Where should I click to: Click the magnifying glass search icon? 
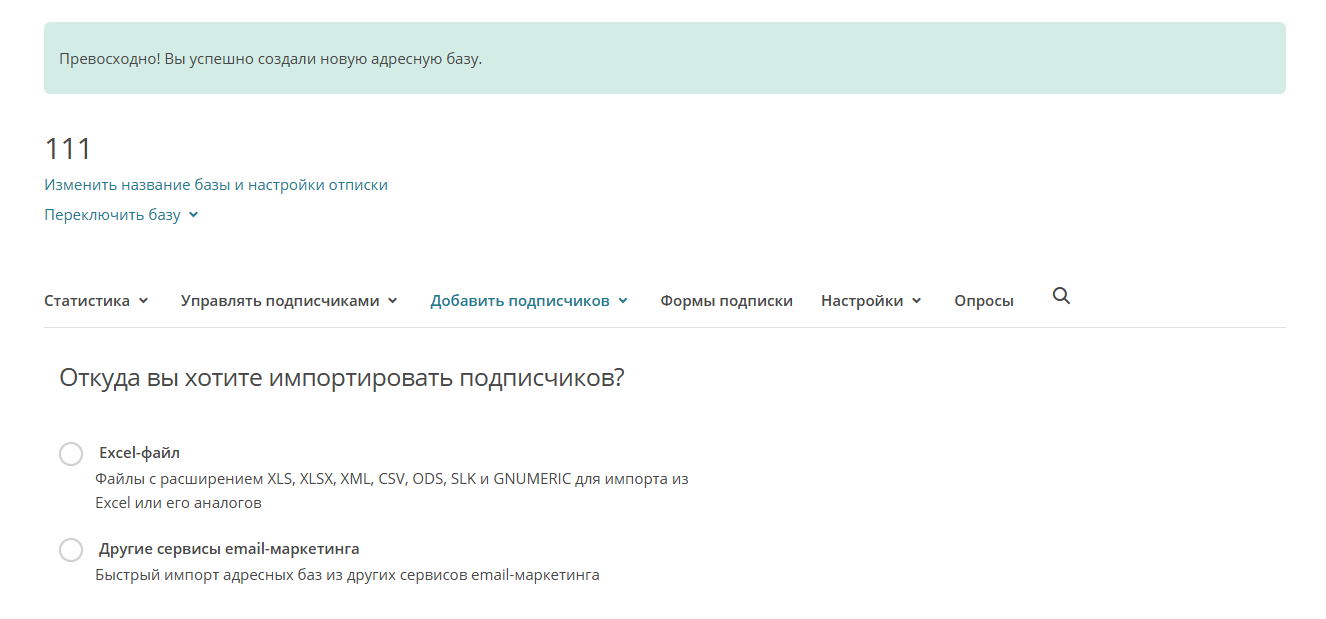1061,296
